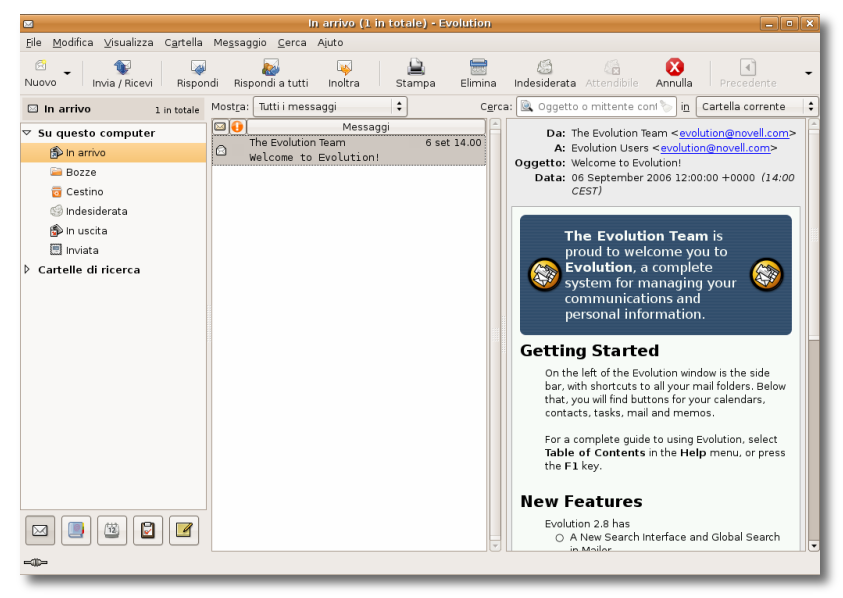Image resolution: width=843 pixels, height=598 pixels.
Task: Open the calendar view in bottom switcher
Action: coord(112,531)
